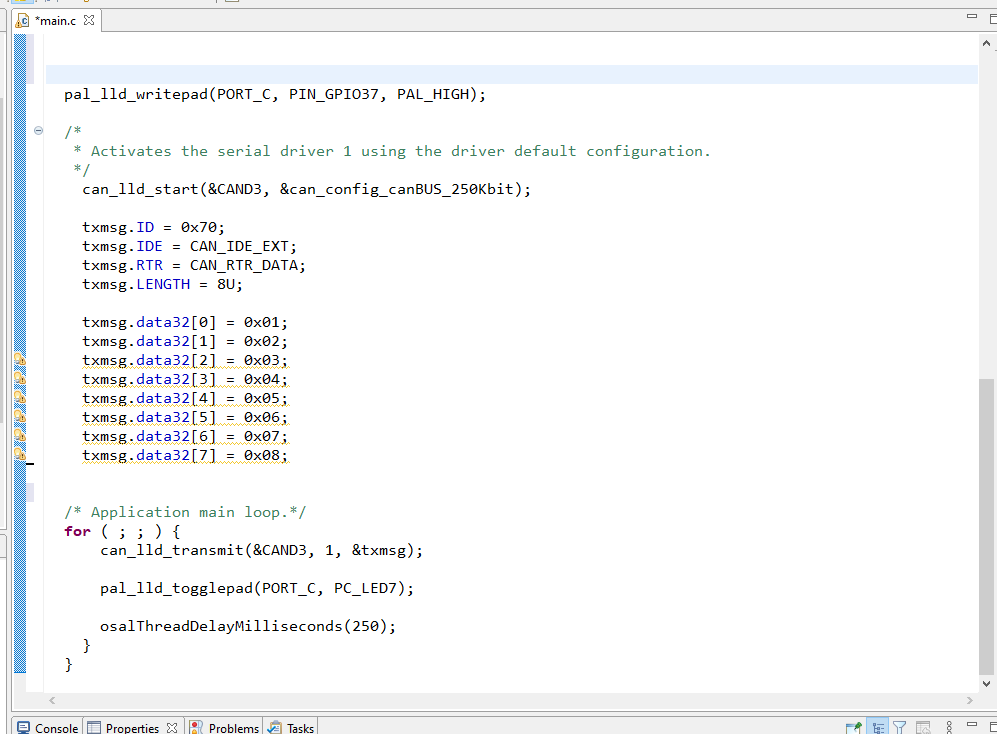Toggle Show Categories in Properties view
997x734 pixels.
point(878,727)
